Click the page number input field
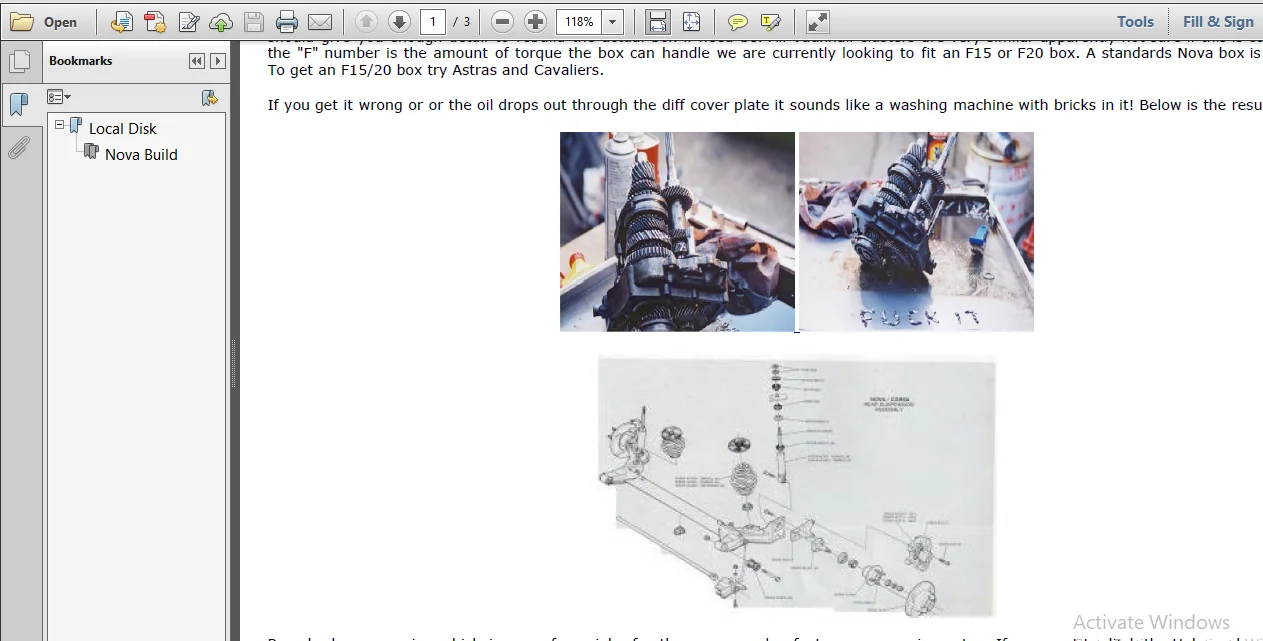The height and width of the screenshot is (641, 1263). (433, 21)
